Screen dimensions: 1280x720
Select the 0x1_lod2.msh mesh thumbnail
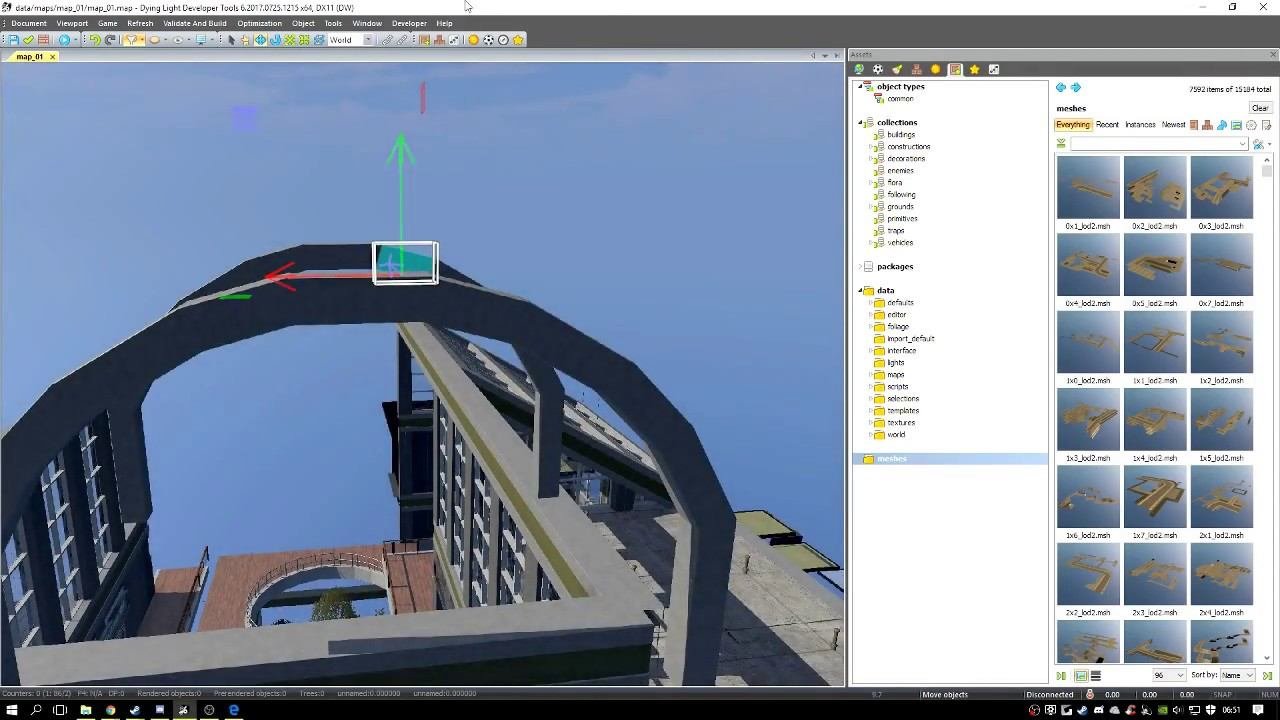click(x=1088, y=188)
